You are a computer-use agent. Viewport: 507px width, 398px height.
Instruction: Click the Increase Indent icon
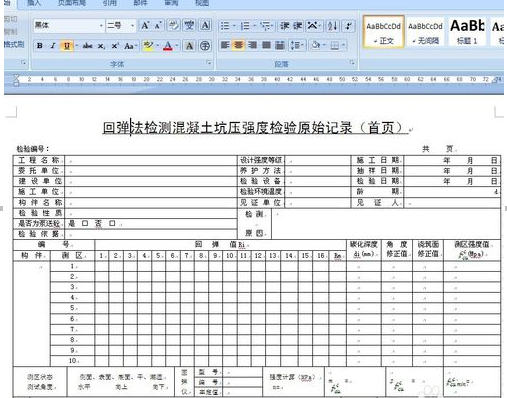click(x=297, y=26)
